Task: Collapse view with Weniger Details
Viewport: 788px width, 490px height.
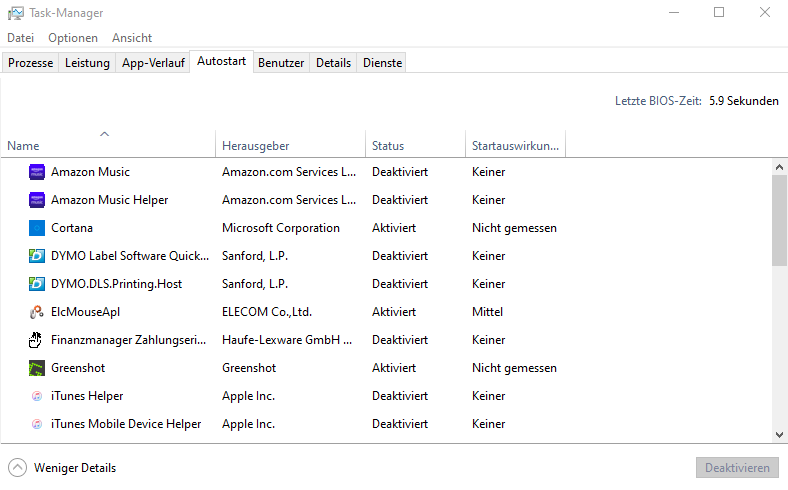Action: 62,468
